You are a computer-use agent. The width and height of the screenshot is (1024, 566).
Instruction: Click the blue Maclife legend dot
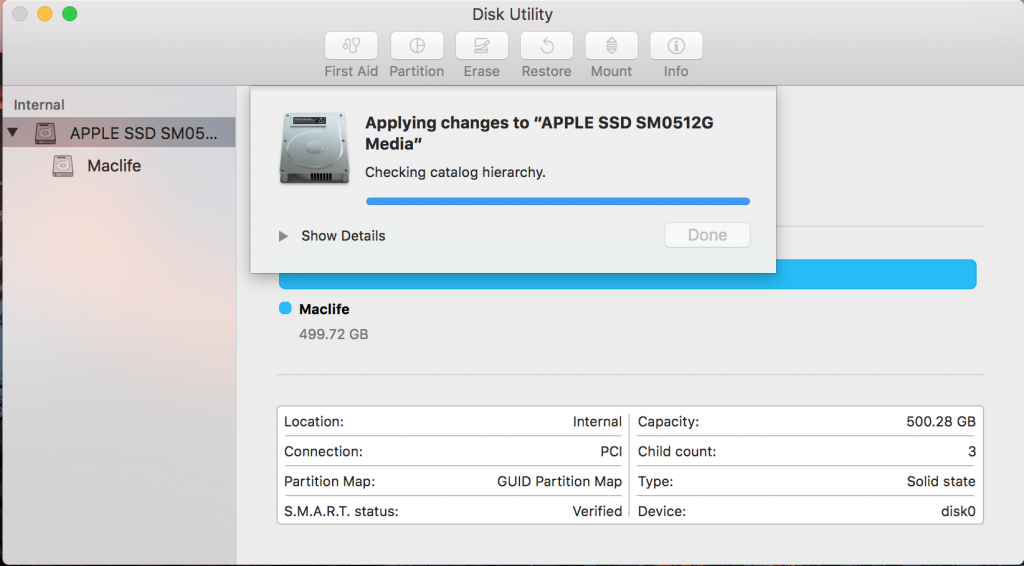tap(285, 308)
